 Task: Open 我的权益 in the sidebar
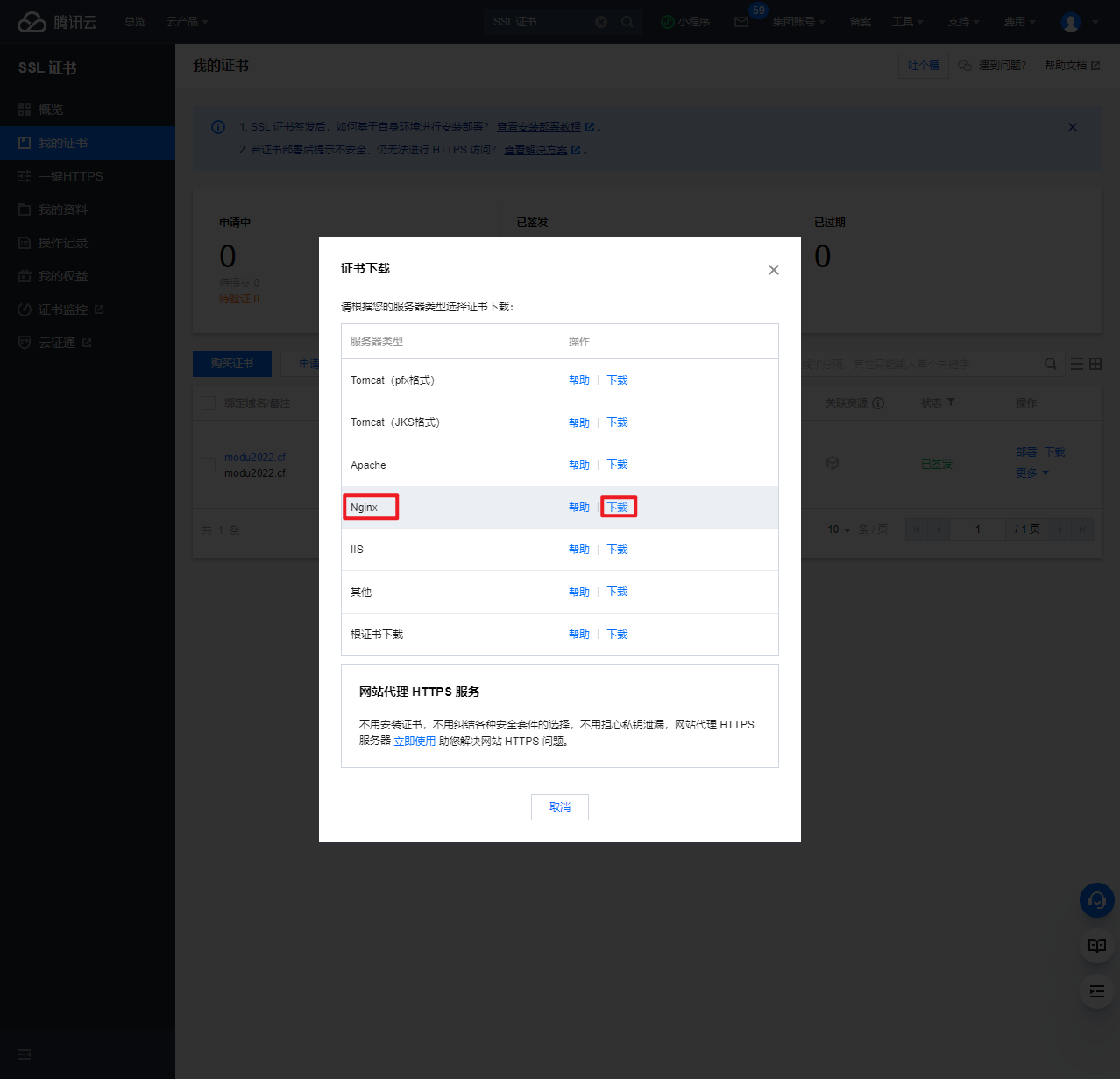(88, 276)
